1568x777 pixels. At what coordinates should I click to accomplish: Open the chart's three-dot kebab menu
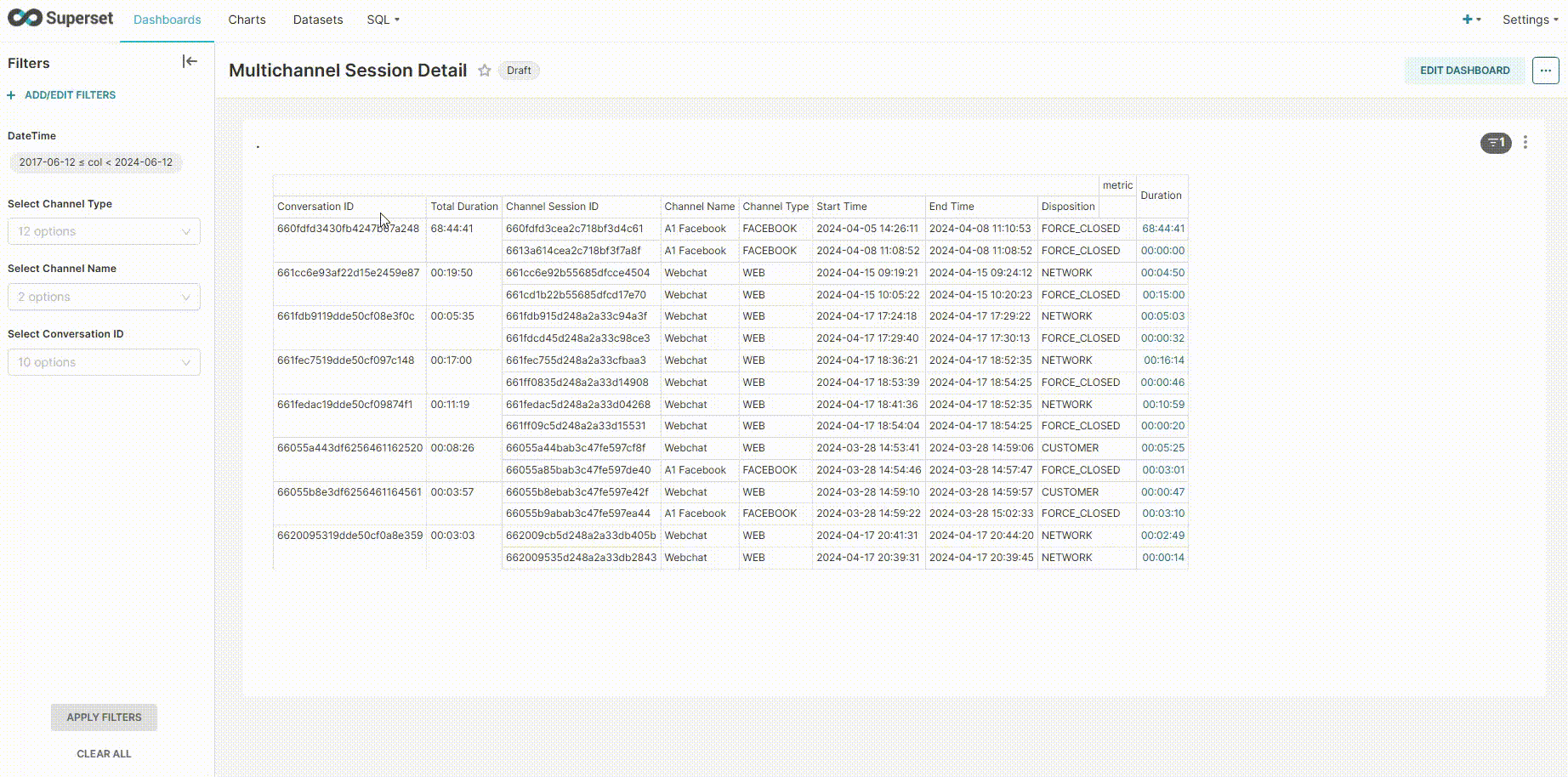point(1525,143)
